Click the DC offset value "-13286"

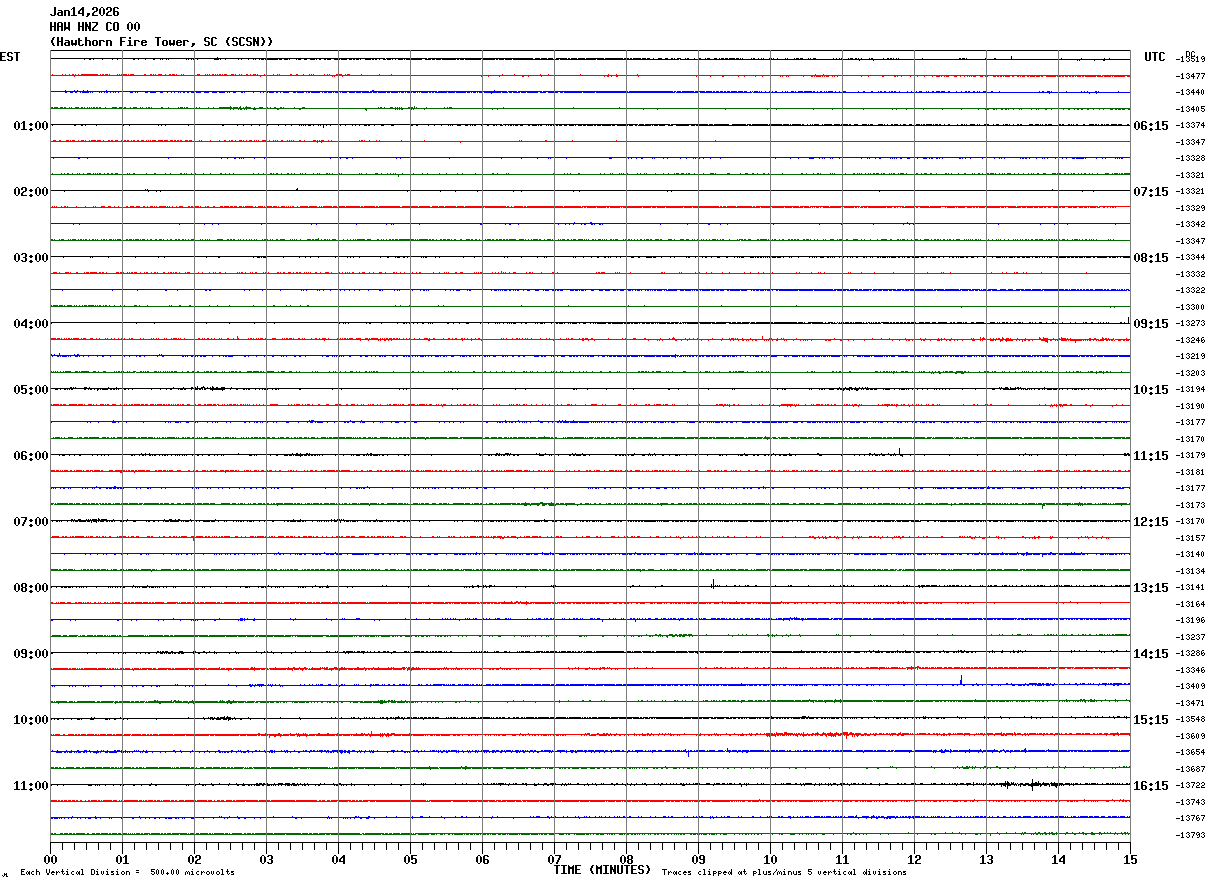(x=1191, y=653)
